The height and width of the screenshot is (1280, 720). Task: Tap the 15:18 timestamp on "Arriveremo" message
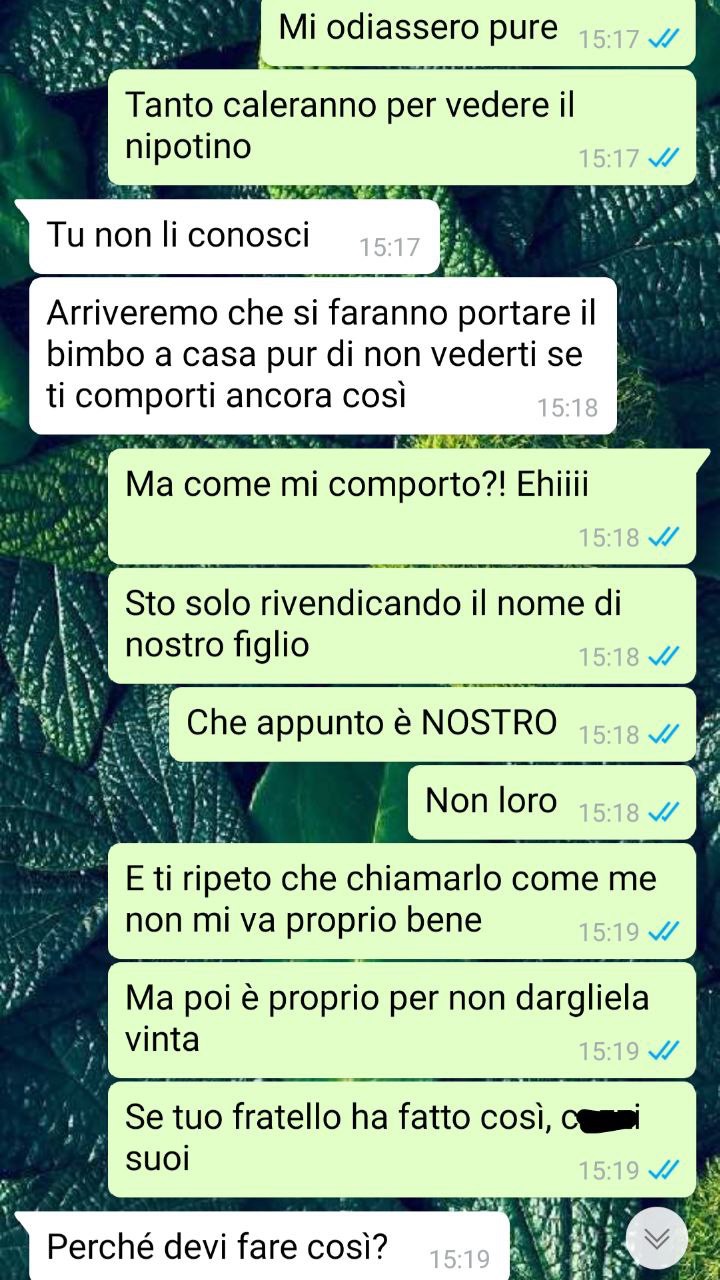click(567, 407)
